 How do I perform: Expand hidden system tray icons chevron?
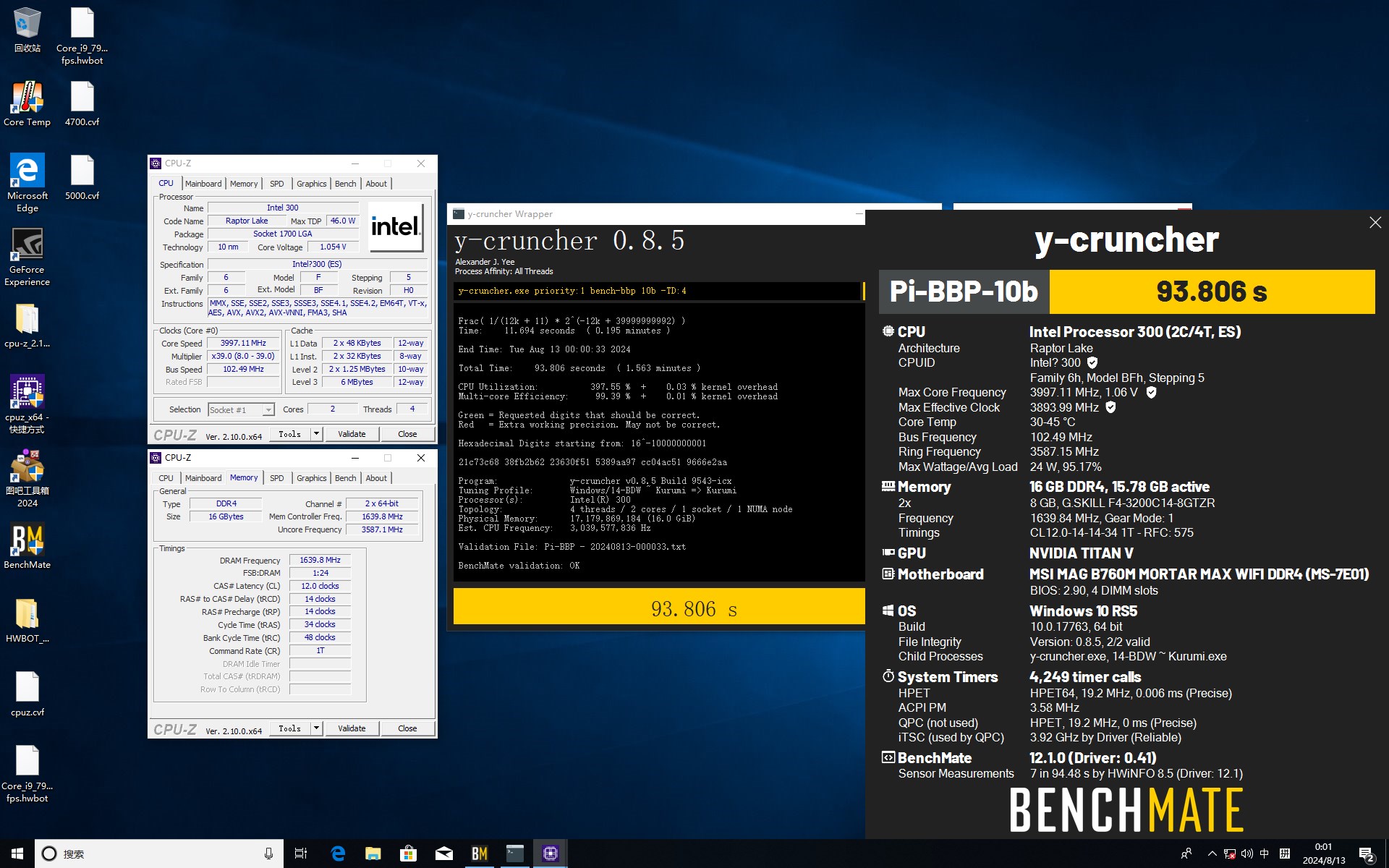(x=1212, y=854)
